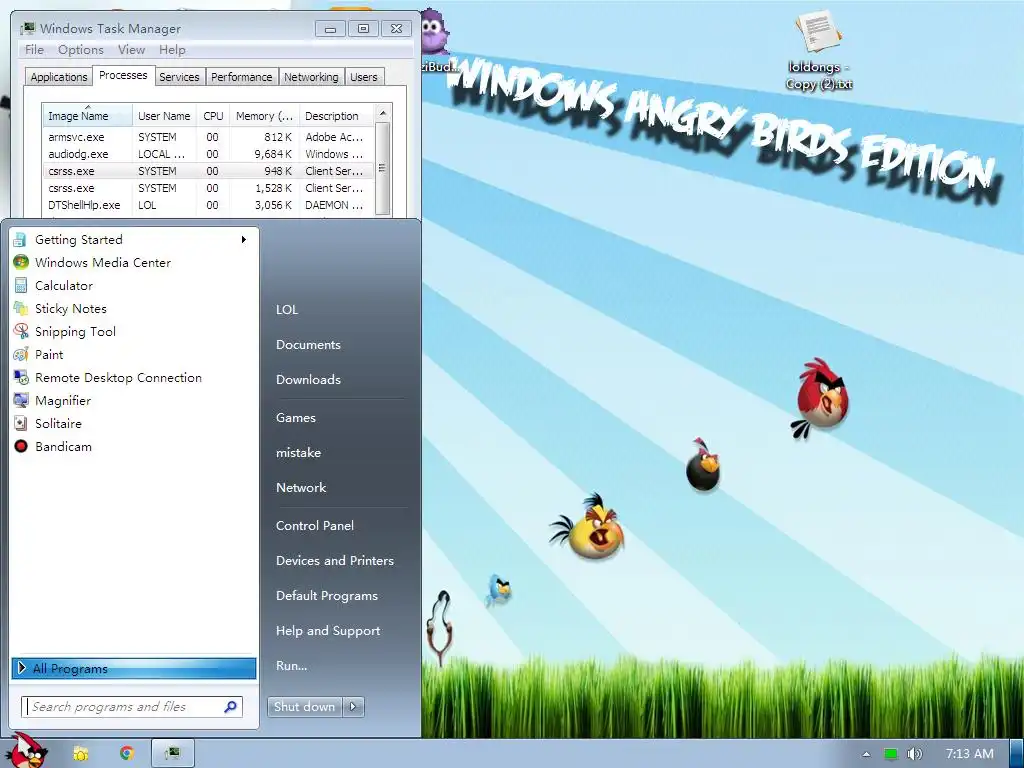Click the search magnifier icon
1024x768 pixels.
(231, 707)
